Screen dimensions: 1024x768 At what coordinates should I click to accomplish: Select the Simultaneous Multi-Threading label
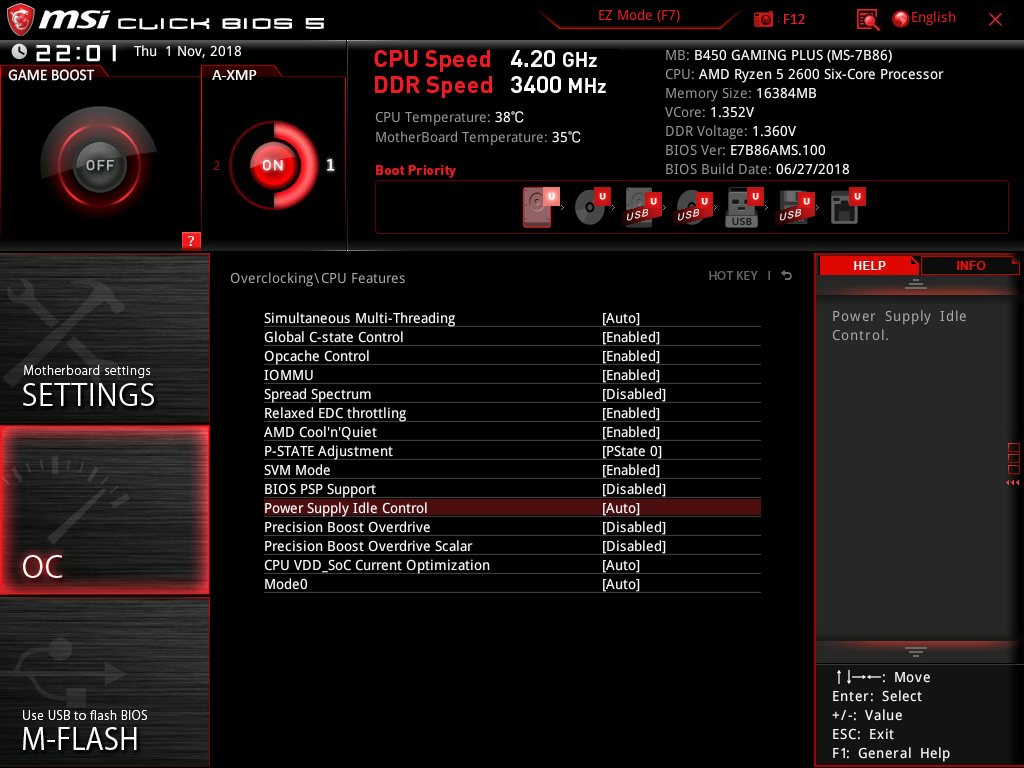coord(359,318)
